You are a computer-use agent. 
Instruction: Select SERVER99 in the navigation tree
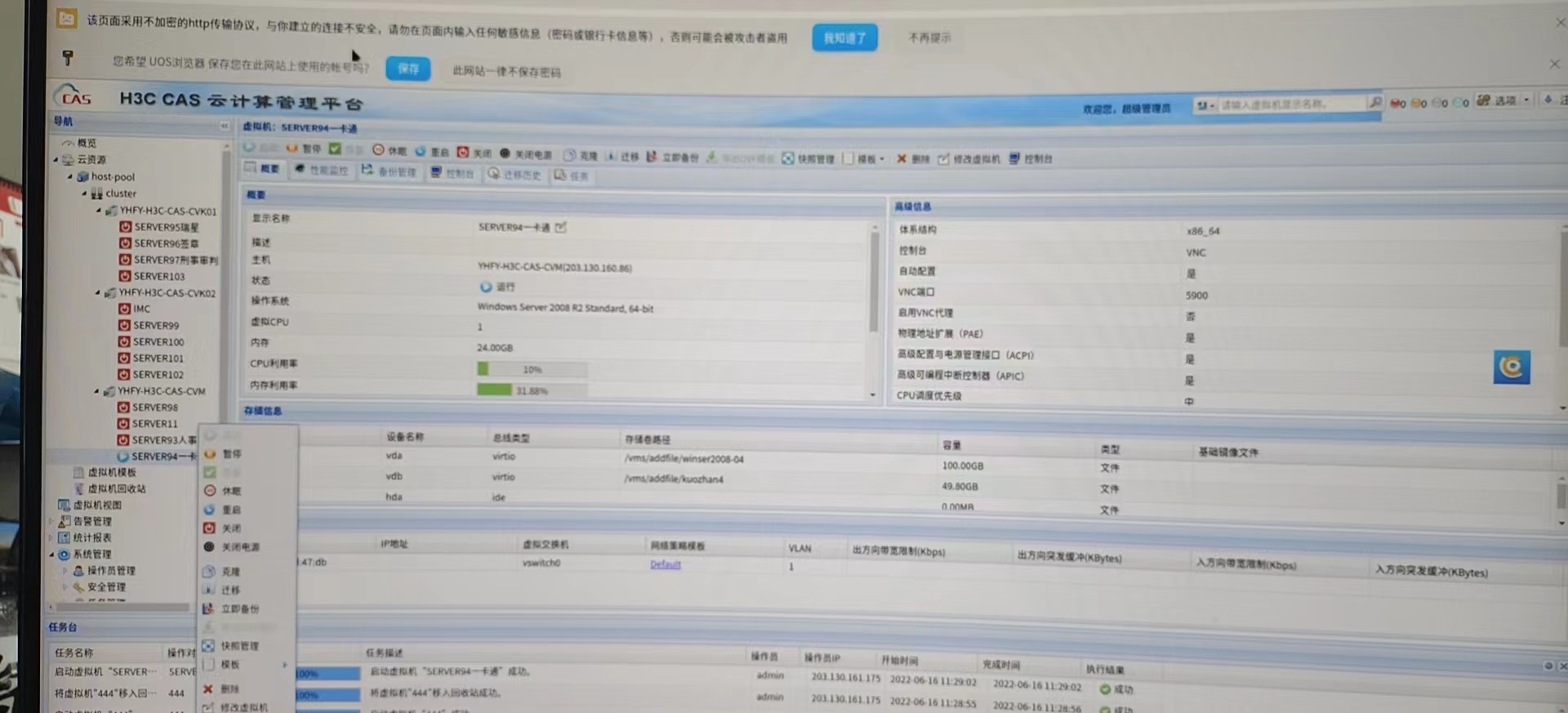[x=149, y=325]
